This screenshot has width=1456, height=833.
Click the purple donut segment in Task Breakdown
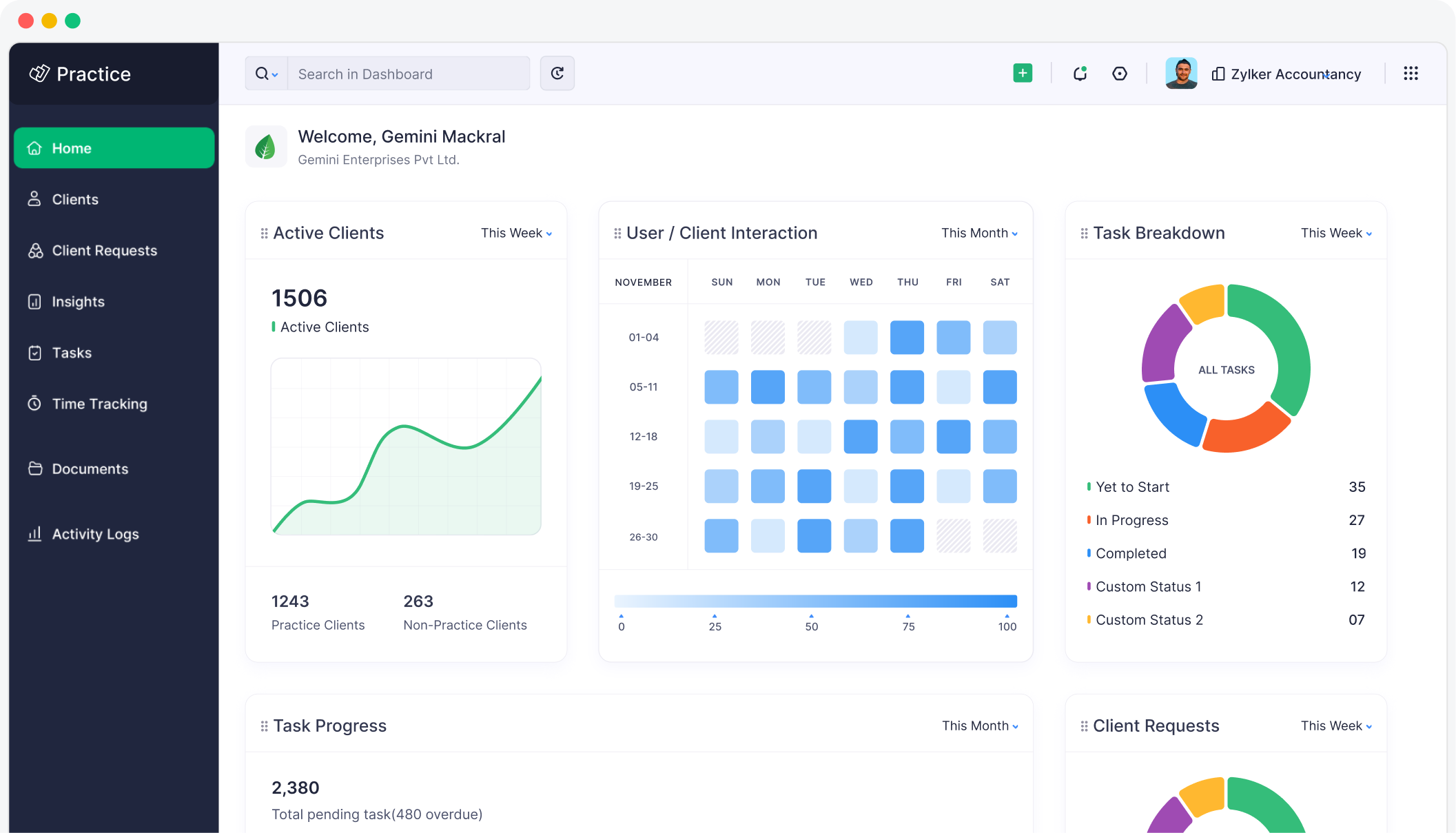click(1163, 344)
